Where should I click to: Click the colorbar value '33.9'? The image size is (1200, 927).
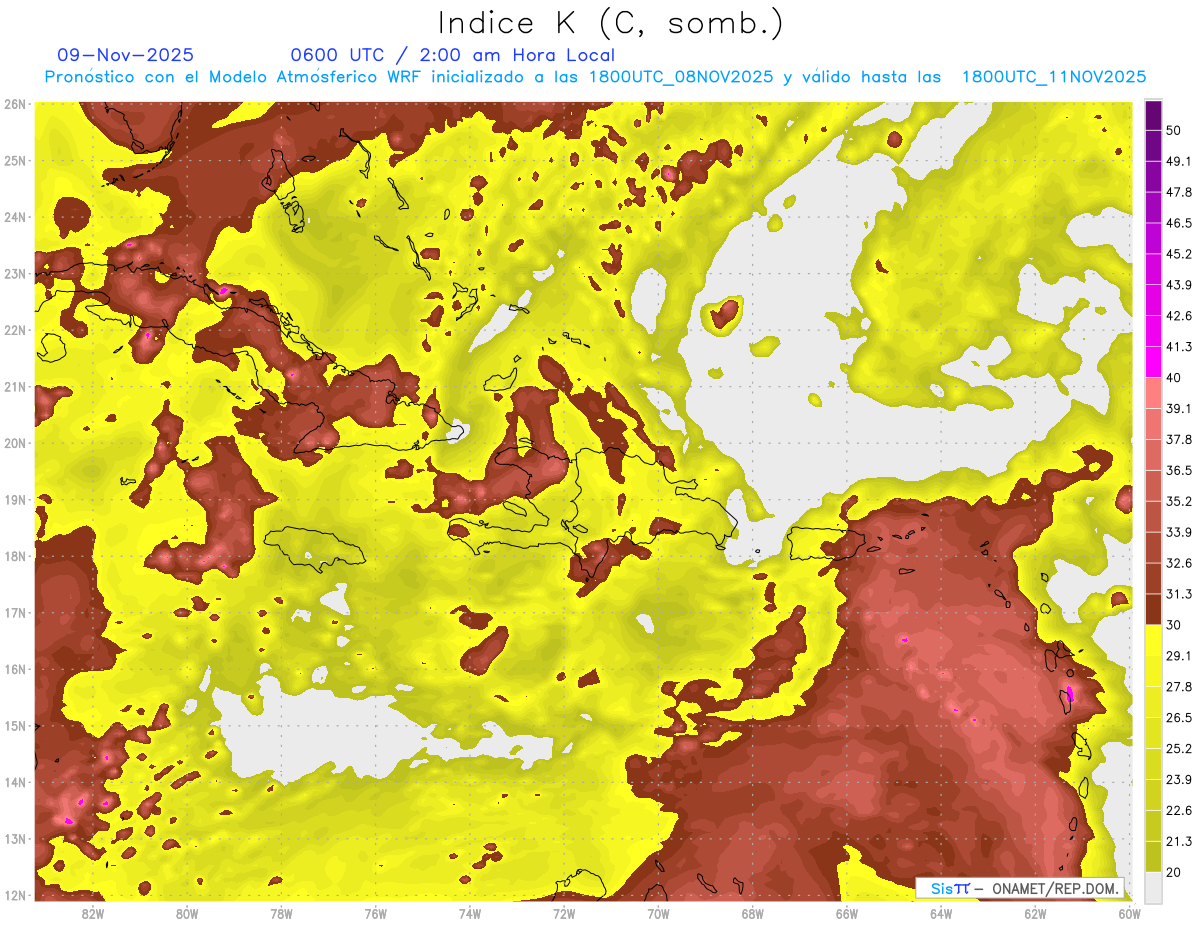1179,532
